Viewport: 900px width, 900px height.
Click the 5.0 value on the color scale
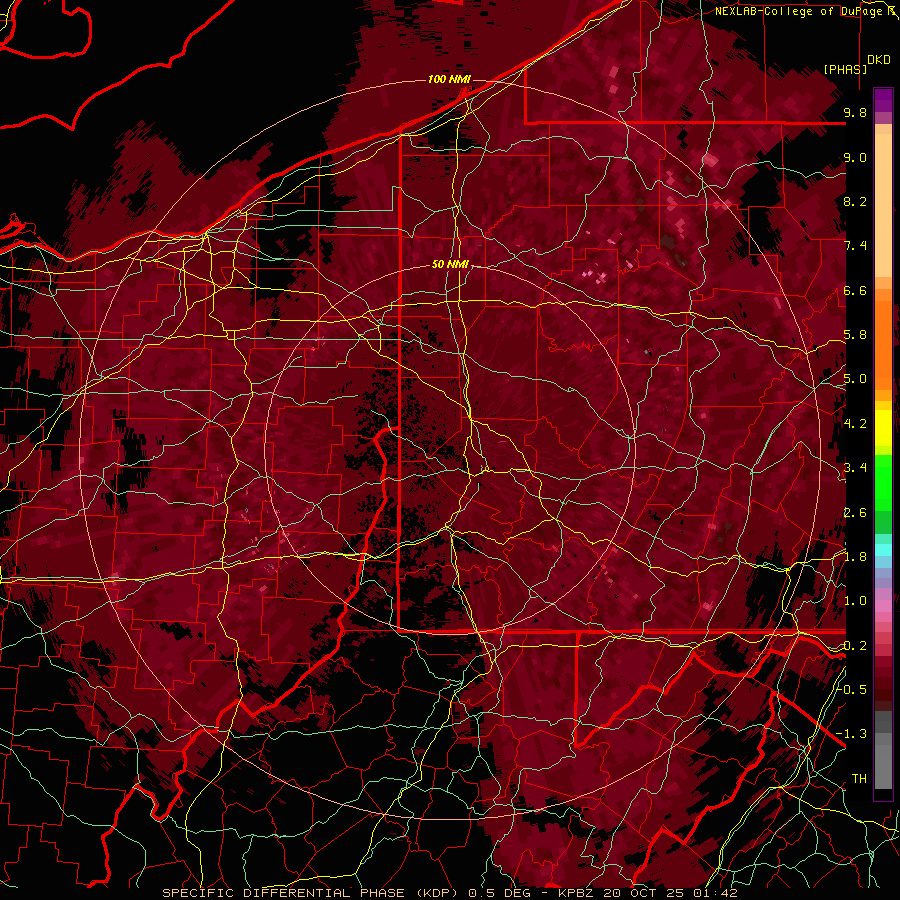tap(855, 379)
